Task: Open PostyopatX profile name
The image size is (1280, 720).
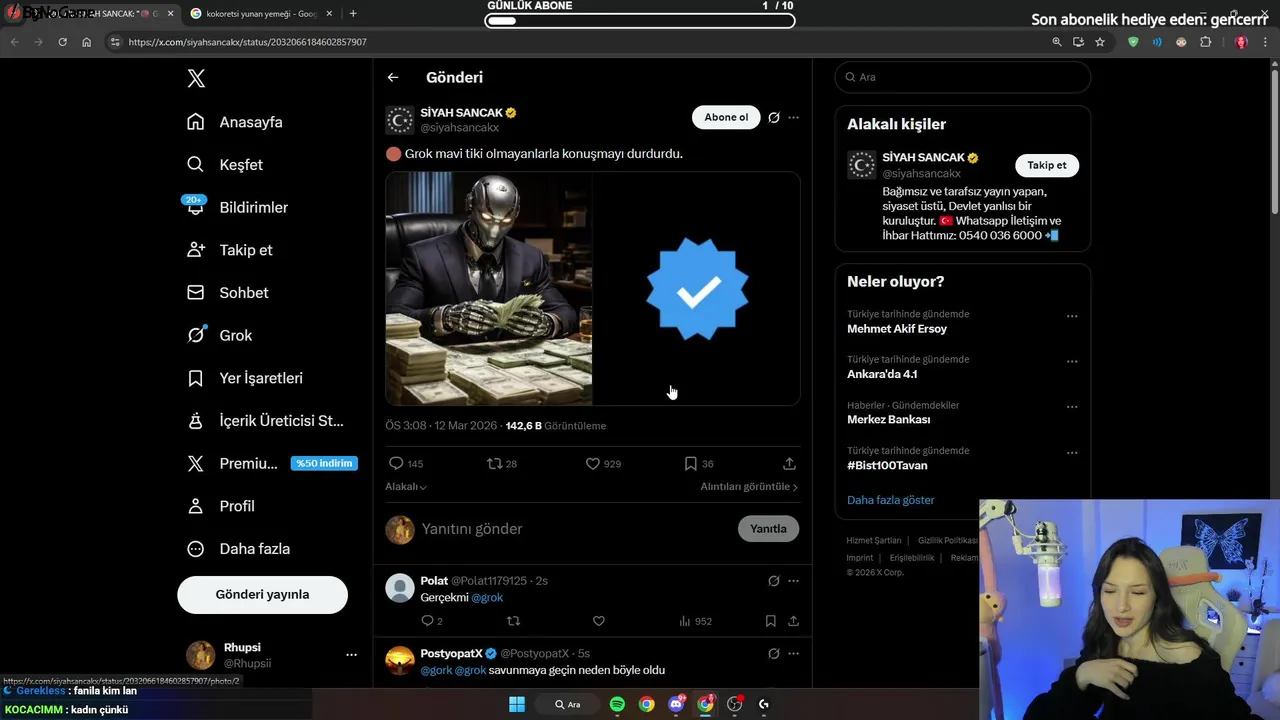Action: tap(451, 654)
